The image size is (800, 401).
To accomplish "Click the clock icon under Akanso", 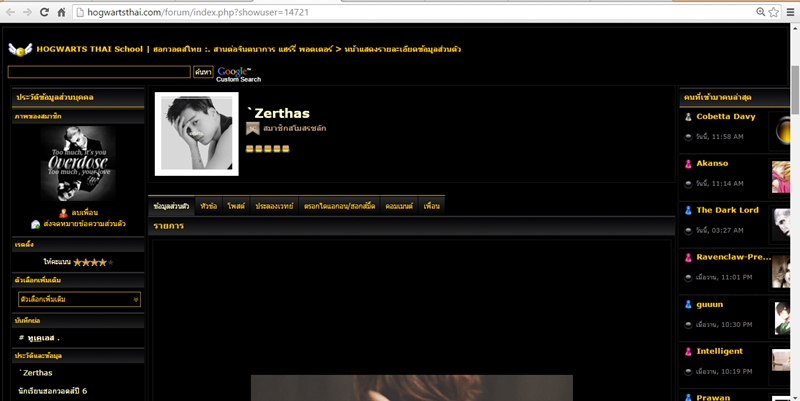I will click(x=688, y=184).
